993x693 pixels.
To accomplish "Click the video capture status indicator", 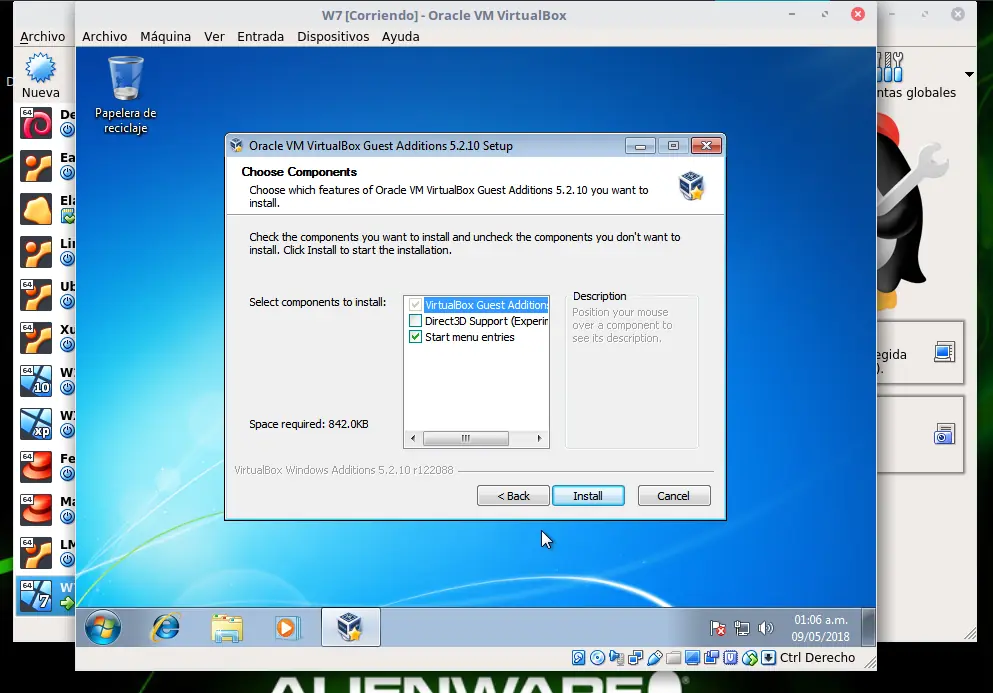I will (x=711, y=658).
